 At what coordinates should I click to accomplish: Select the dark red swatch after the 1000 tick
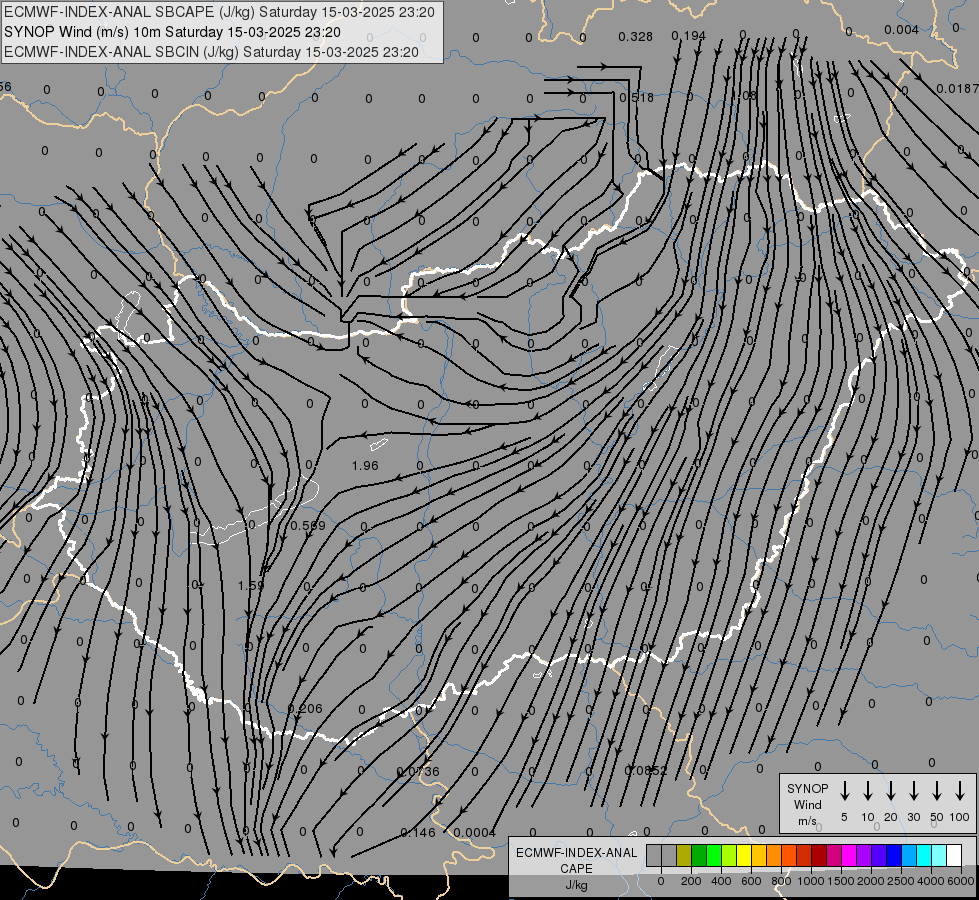(x=819, y=855)
